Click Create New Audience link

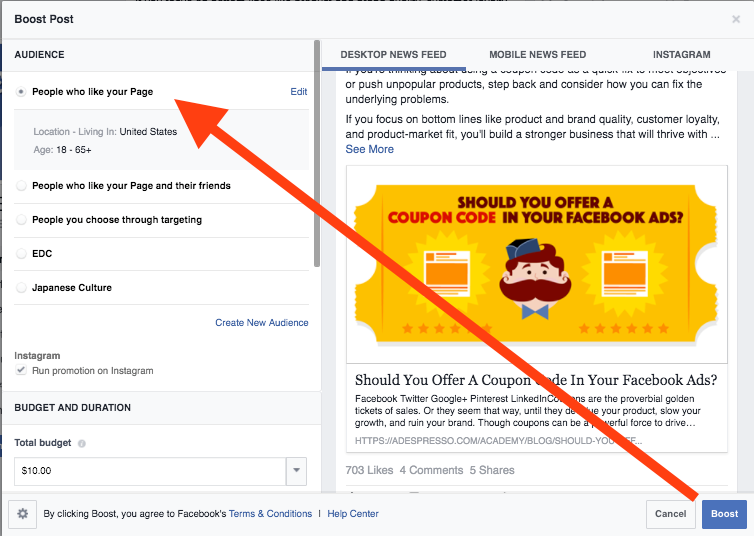262,323
